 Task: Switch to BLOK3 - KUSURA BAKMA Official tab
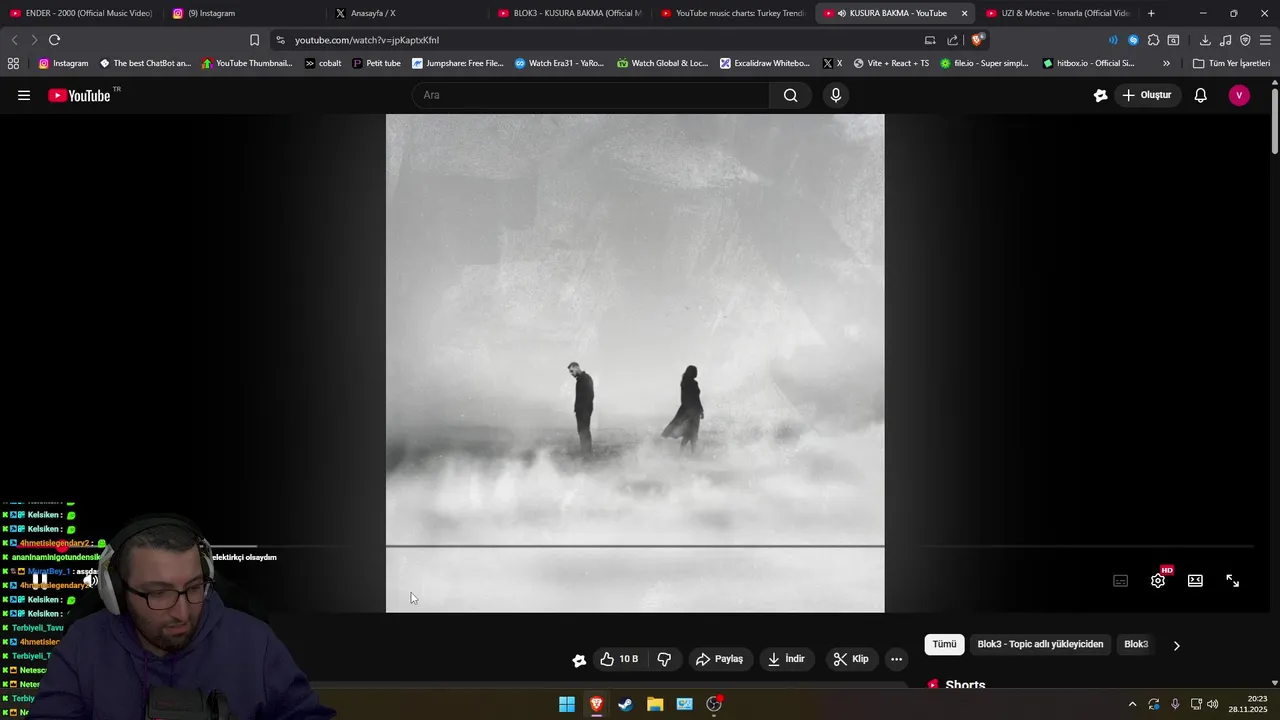click(570, 13)
